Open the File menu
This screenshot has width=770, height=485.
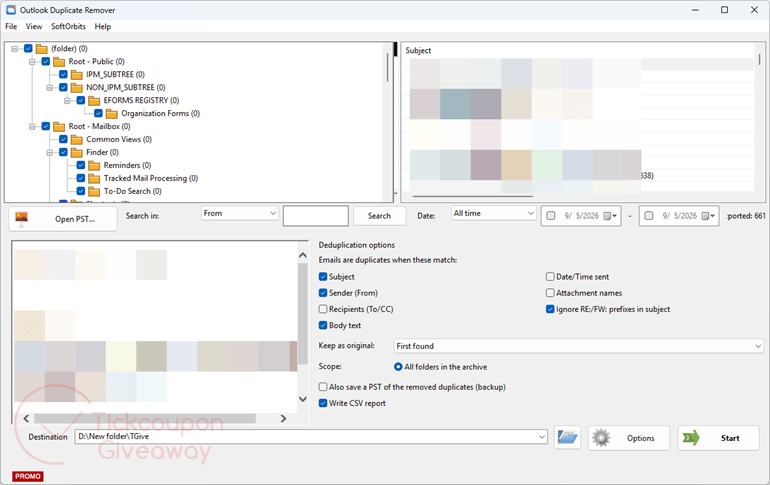[11, 27]
